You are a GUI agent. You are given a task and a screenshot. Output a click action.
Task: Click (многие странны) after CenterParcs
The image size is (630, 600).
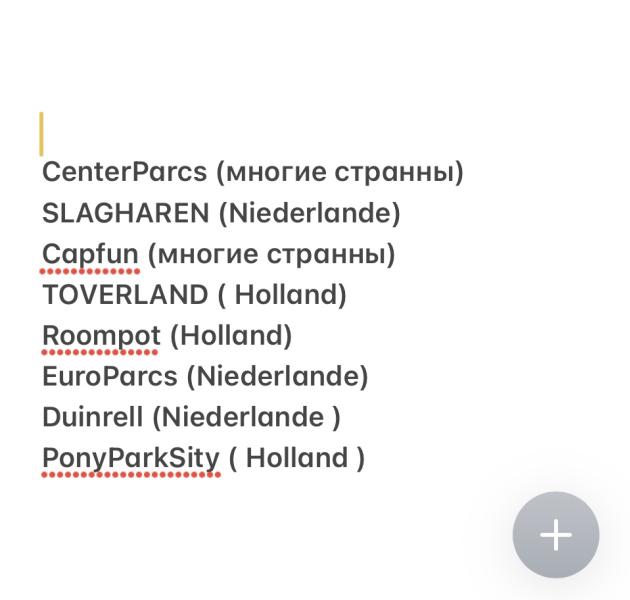pyautogui.click(x=340, y=173)
